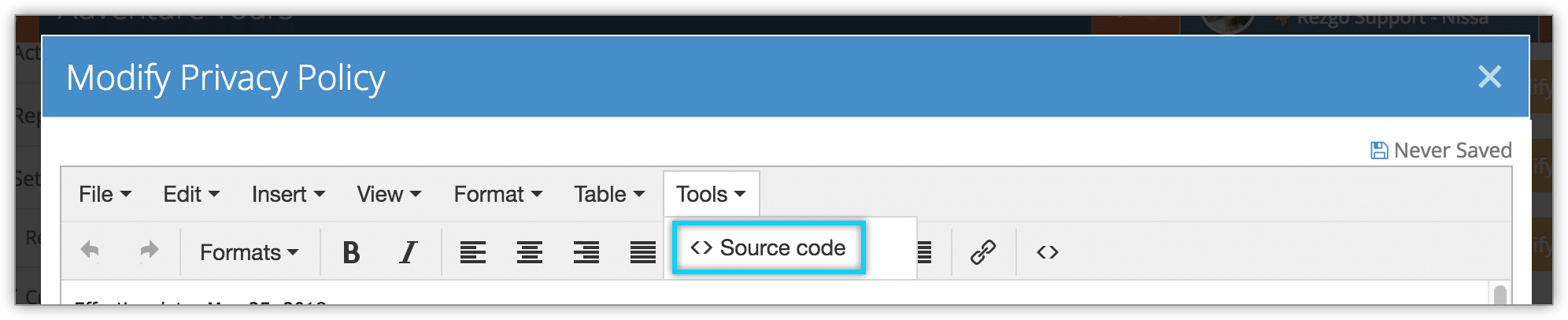
Task: Open the File menu
Action: pos(105,194)
